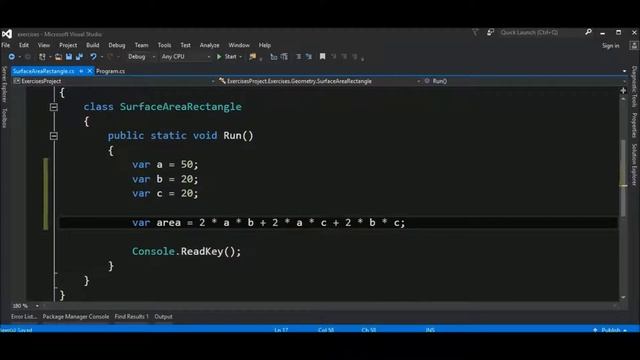Open the View menu
The image size is (640, 360).
pyautogui.click(x=44, y=45)
